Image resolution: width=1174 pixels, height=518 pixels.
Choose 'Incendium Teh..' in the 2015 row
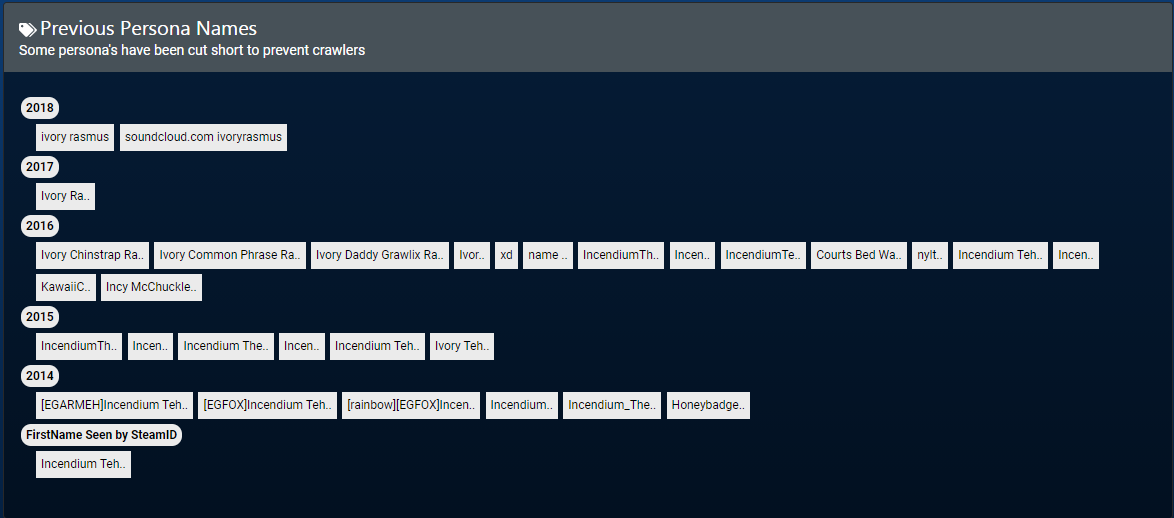377,346
